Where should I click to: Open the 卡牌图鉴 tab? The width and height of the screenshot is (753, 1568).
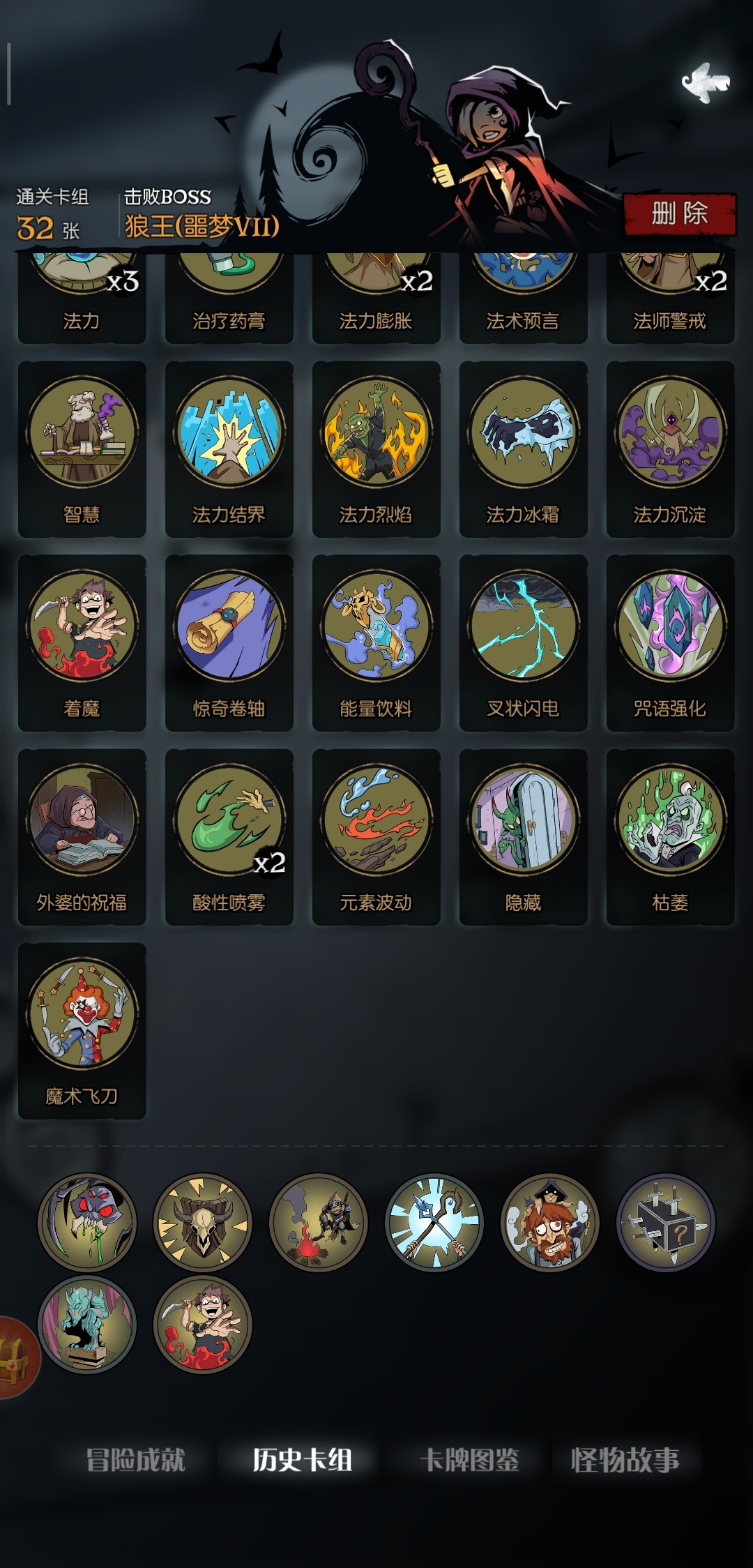tap(470, 1459)
